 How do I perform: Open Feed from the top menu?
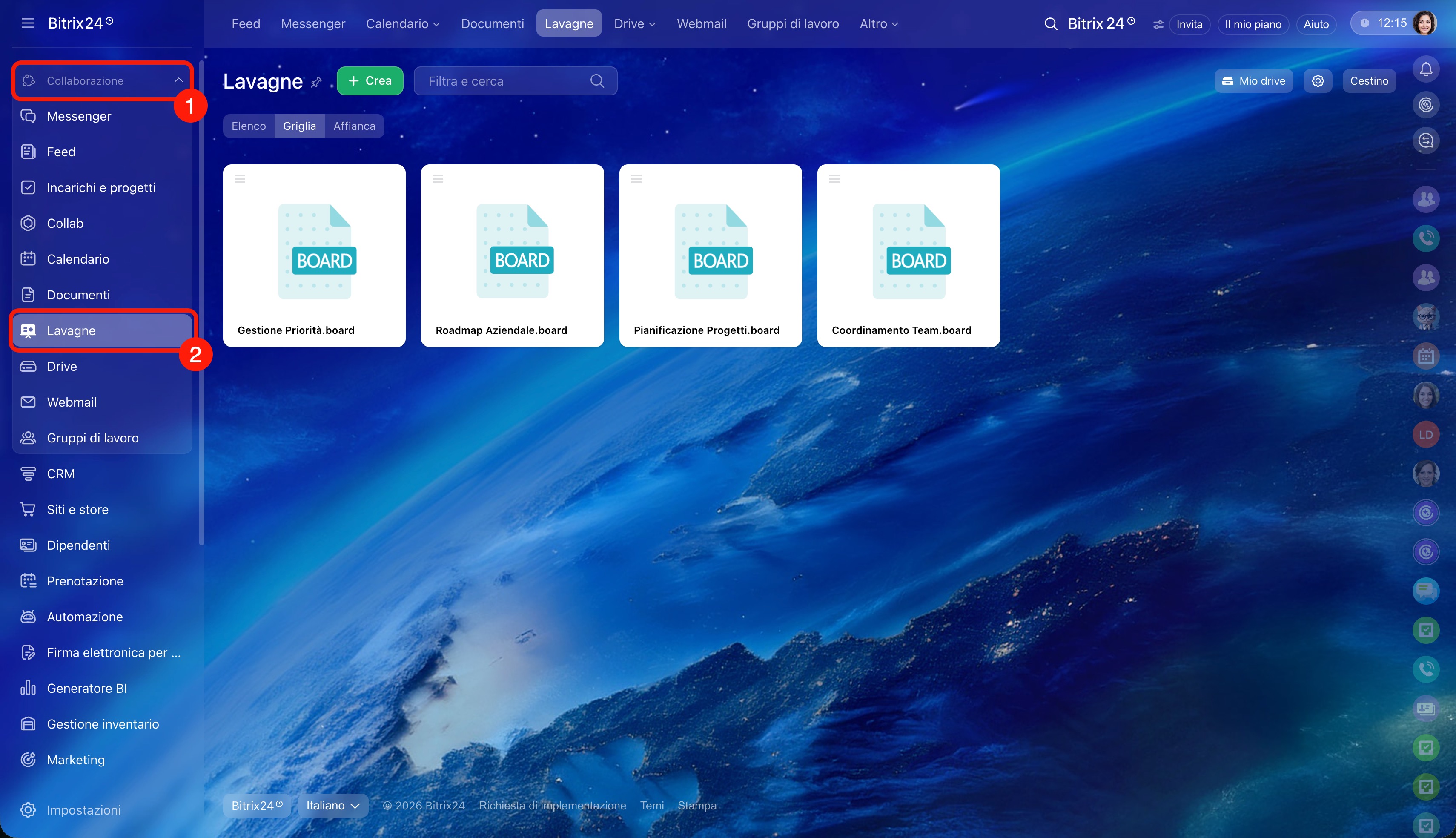246,23
